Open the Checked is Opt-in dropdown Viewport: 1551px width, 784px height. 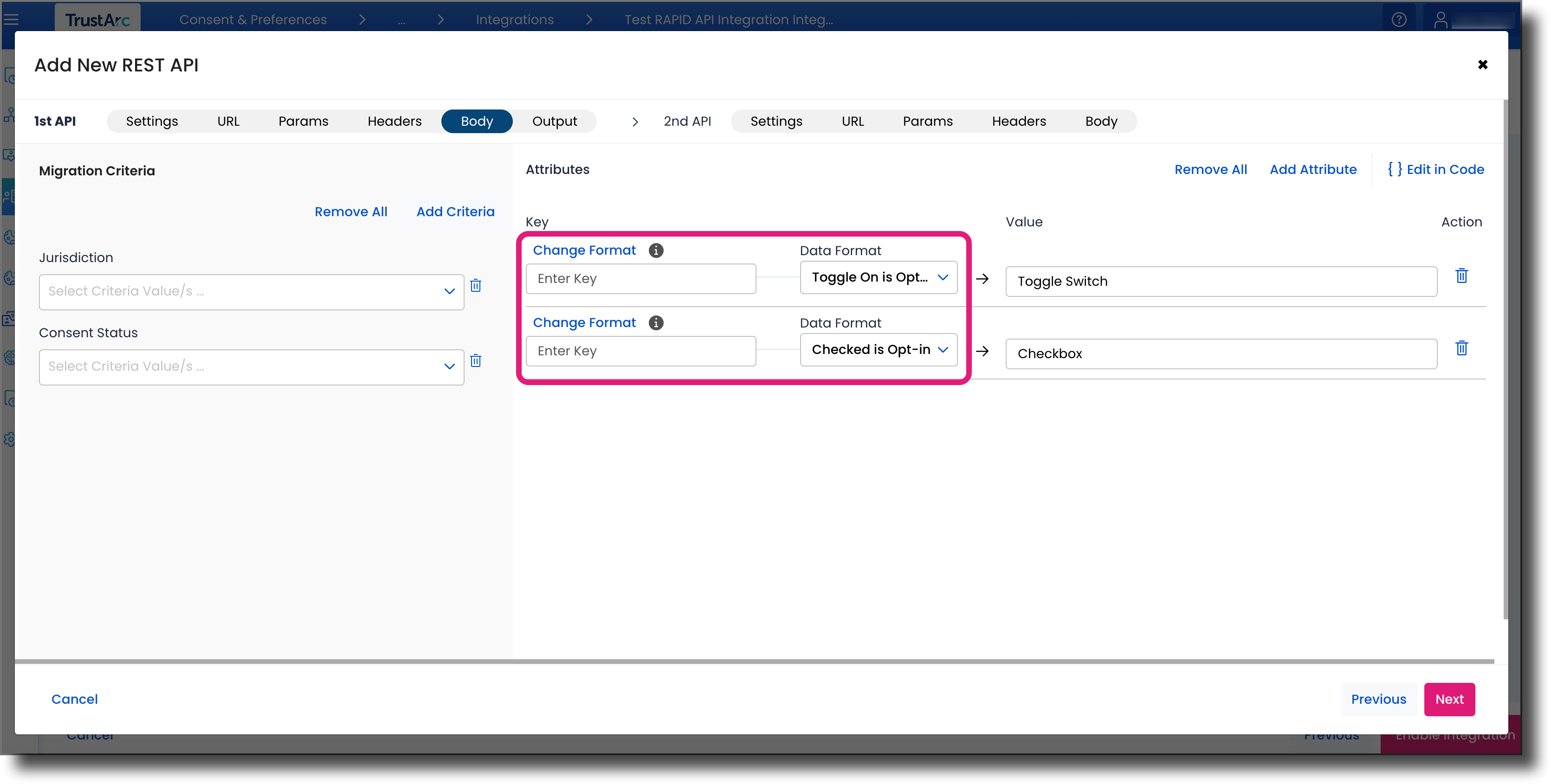pyautogui.click(x=878, y=350)
